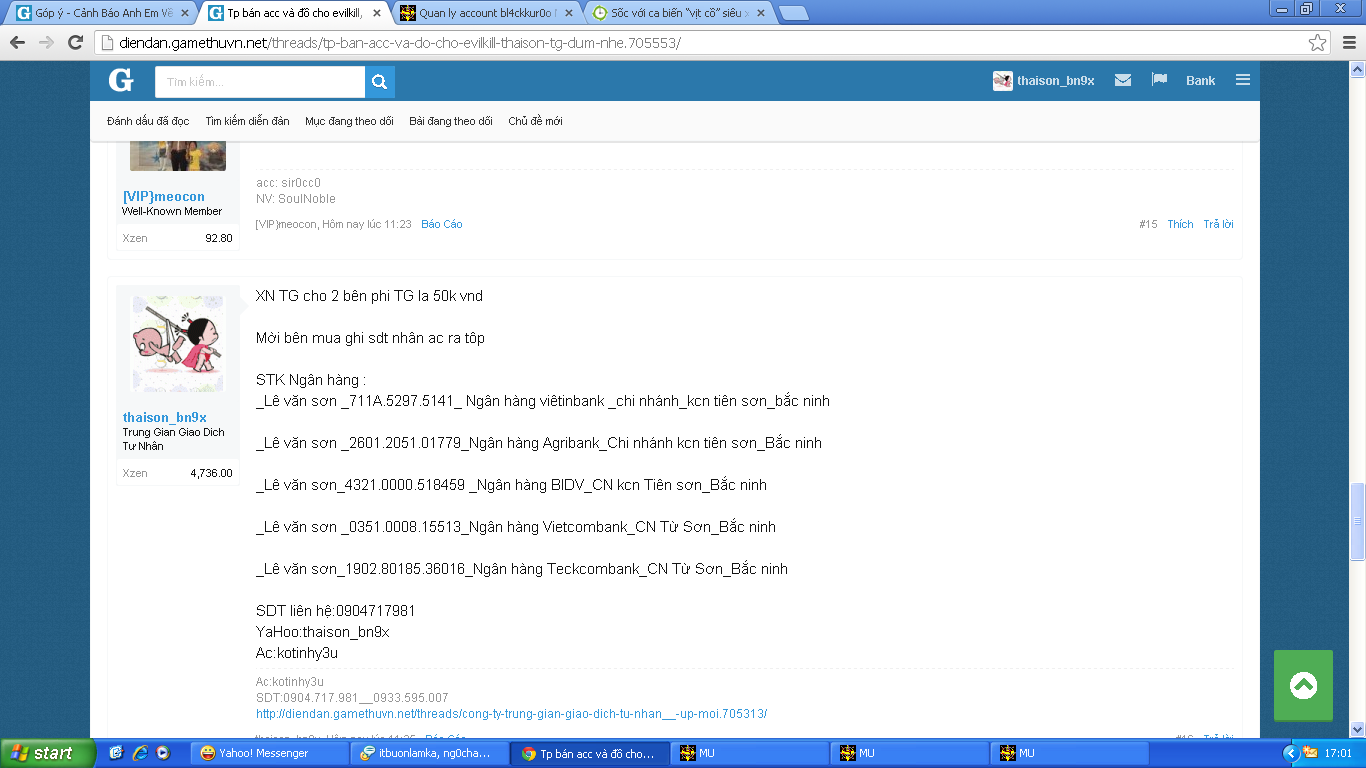Image resolution: width=1366 pixels, height=768 pixels.
Task: Click Xzen value 4,736.00
Action: coord(211,473)
